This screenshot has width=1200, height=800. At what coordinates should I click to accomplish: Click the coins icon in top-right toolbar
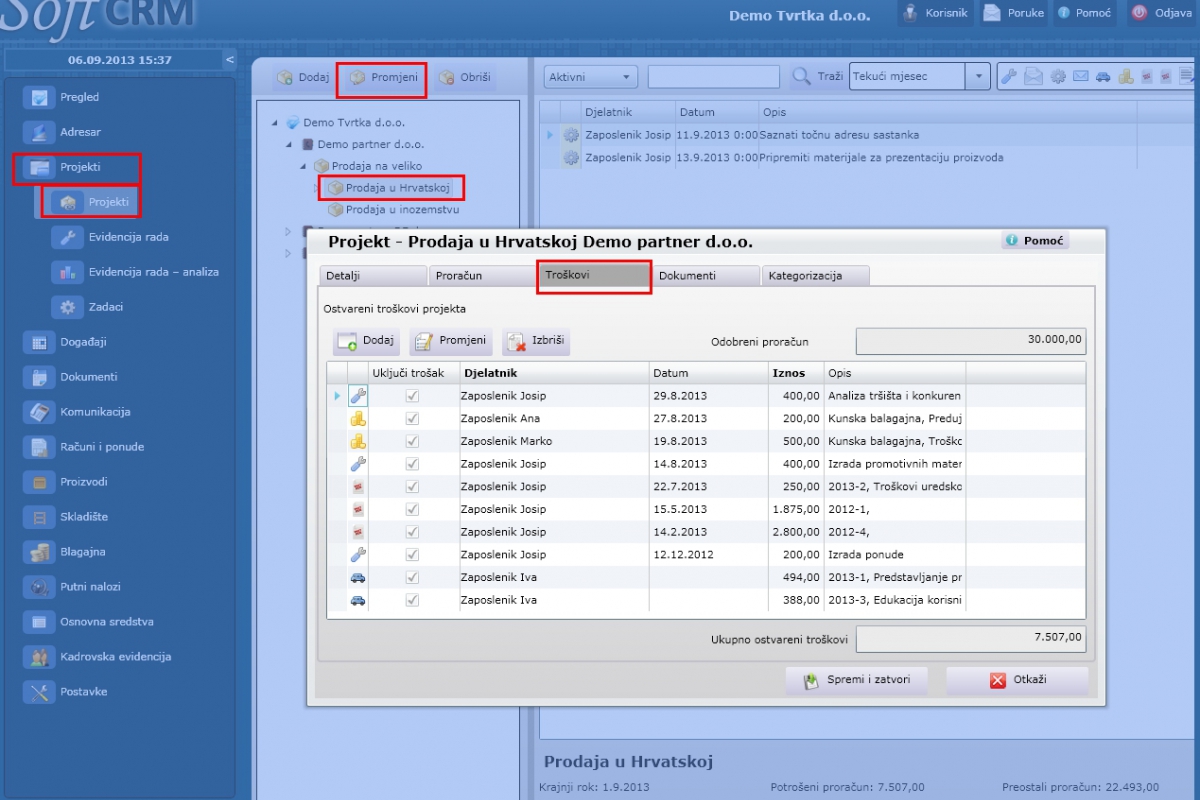tap(1125, 77)
